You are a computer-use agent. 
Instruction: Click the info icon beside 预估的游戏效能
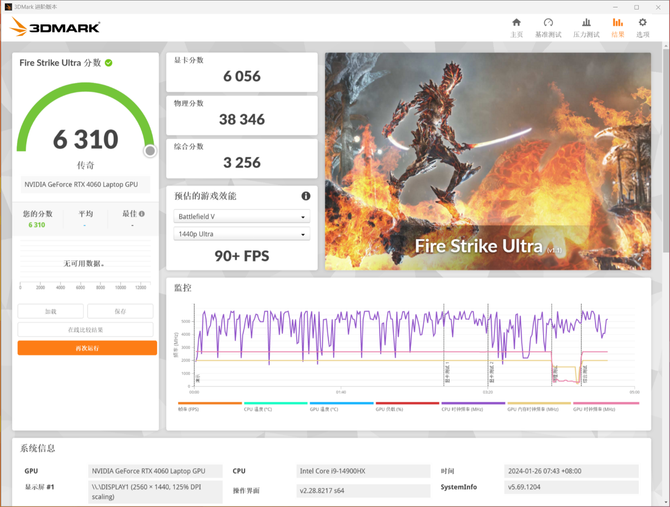point(306,196)
